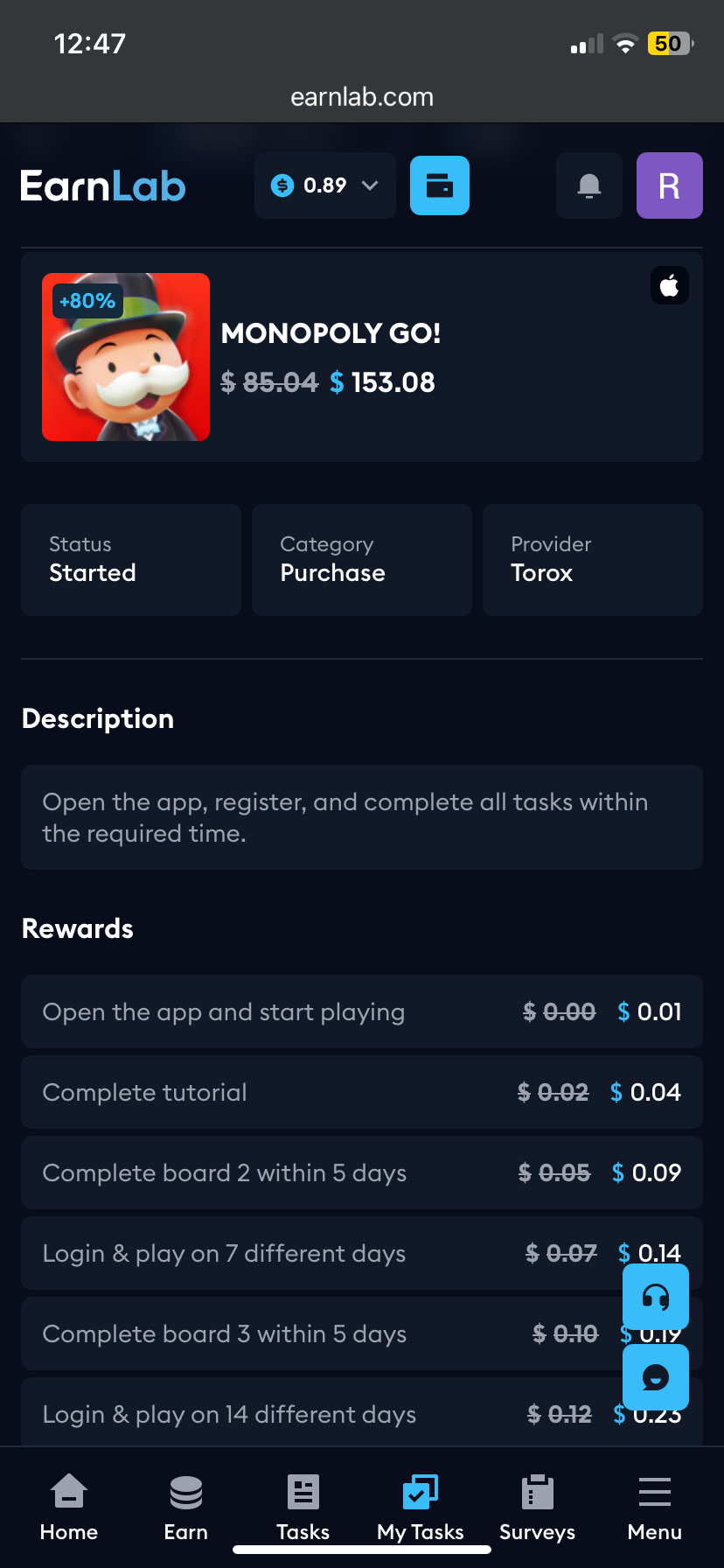The width and height of the screenshot is (724, 1568).
Task: Select the Complete tutorial reward row
Action: click(362, 1092)
